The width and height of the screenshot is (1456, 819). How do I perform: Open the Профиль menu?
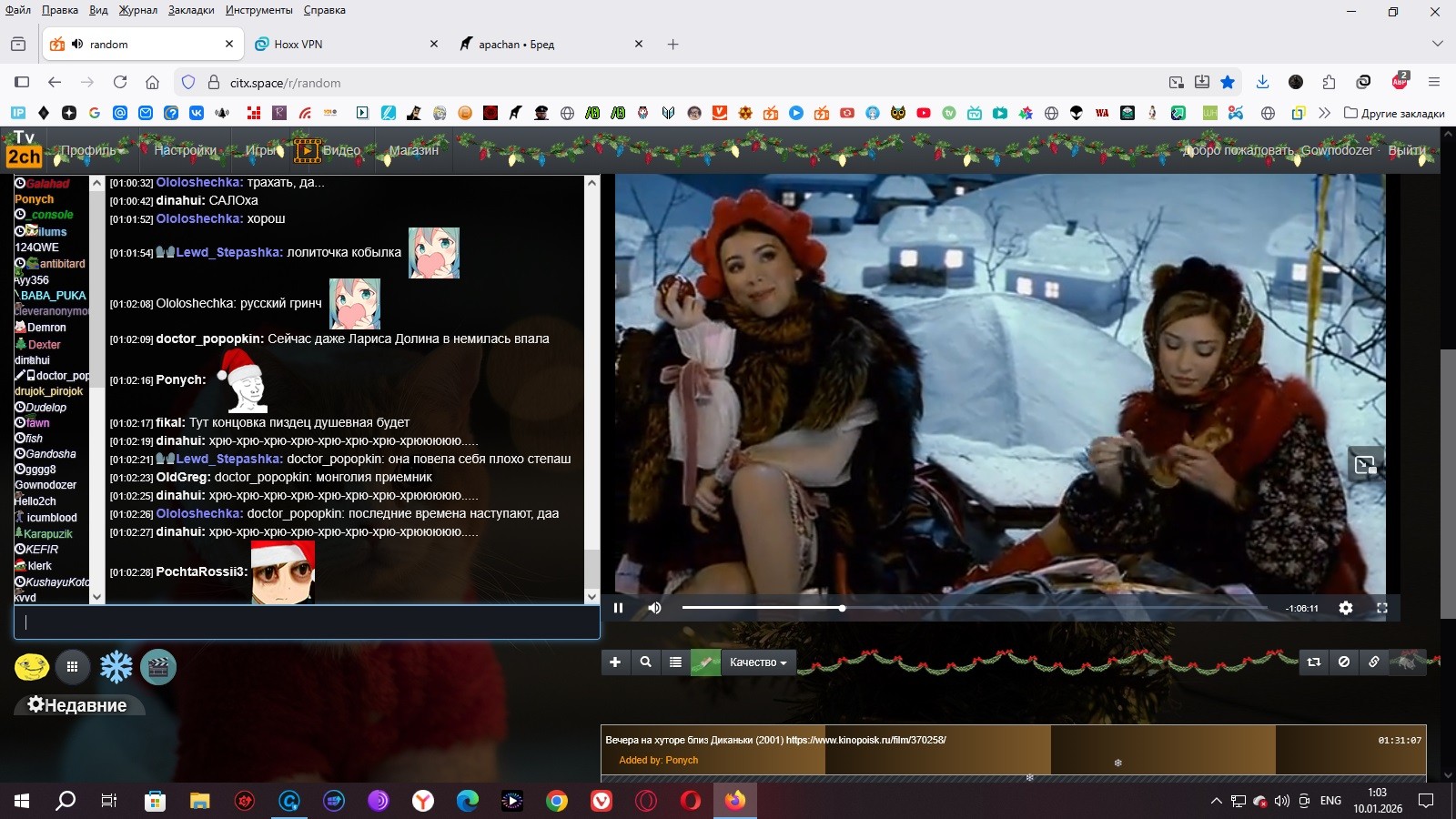[x=89, y=150]
